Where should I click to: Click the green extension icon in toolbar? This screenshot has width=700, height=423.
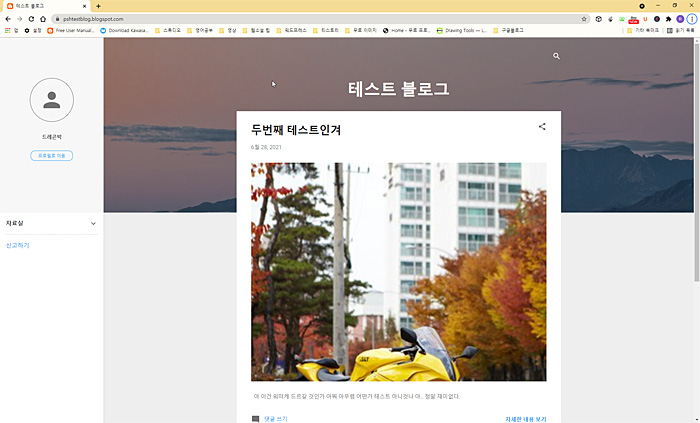(x=622, y=19)
